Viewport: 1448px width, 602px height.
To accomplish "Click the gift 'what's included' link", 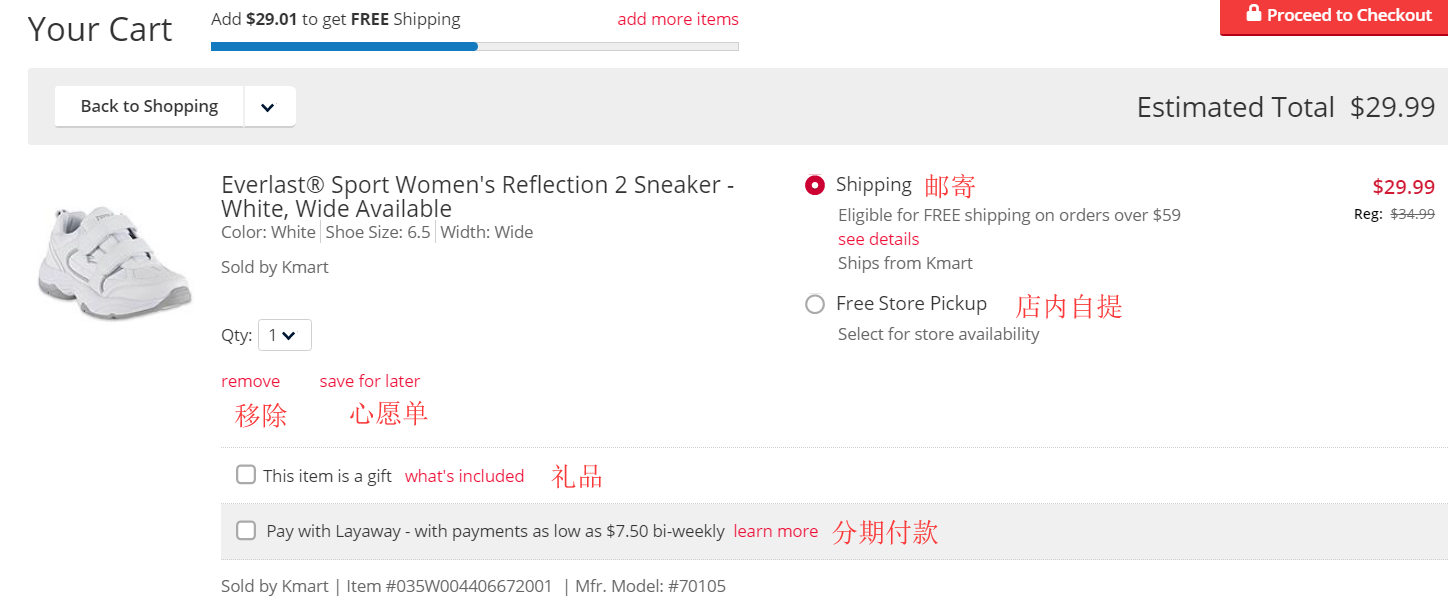I will tap(464, 476).
